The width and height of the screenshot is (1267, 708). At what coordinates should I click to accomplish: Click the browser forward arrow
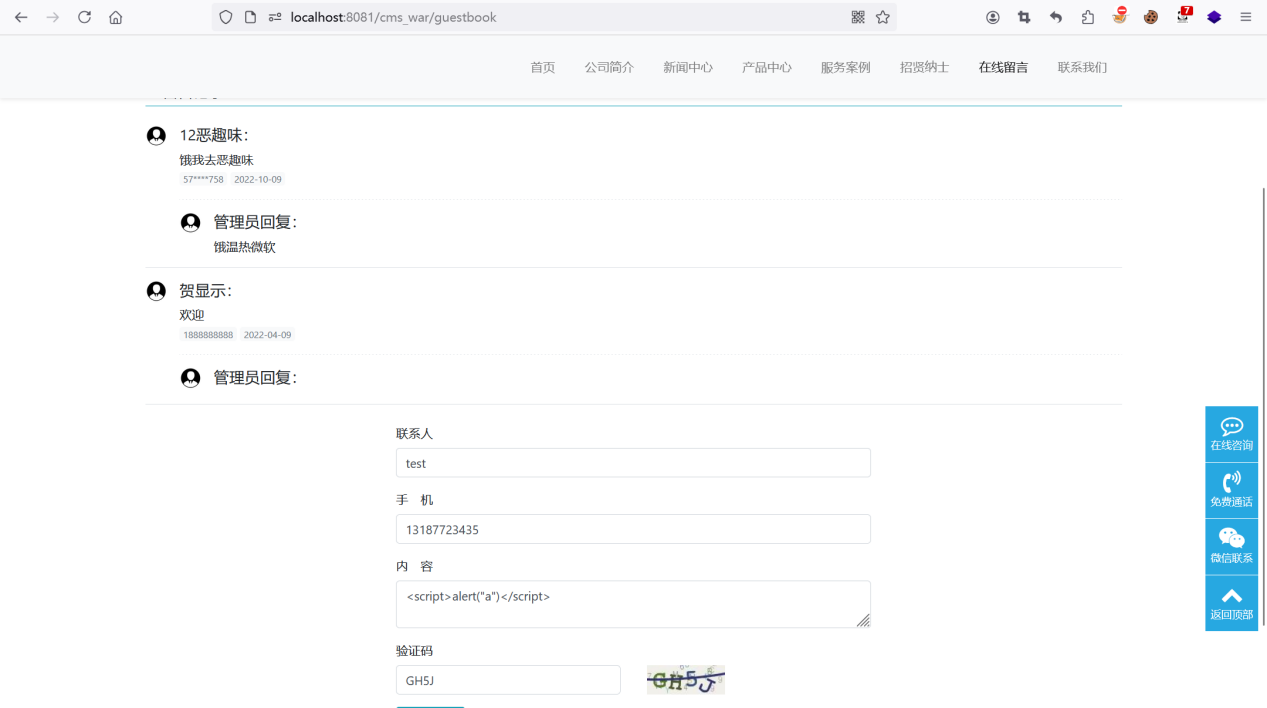click(53, 17)
